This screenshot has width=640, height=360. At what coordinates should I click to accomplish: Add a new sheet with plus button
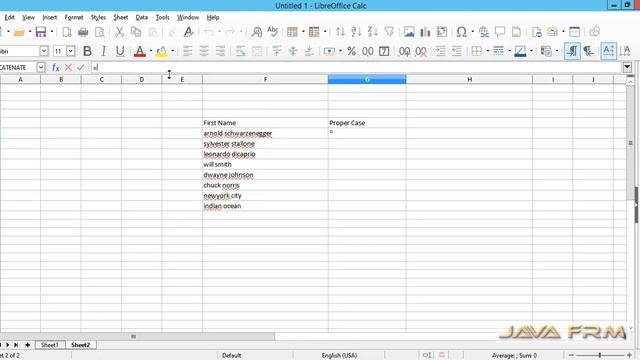(27, 345)
